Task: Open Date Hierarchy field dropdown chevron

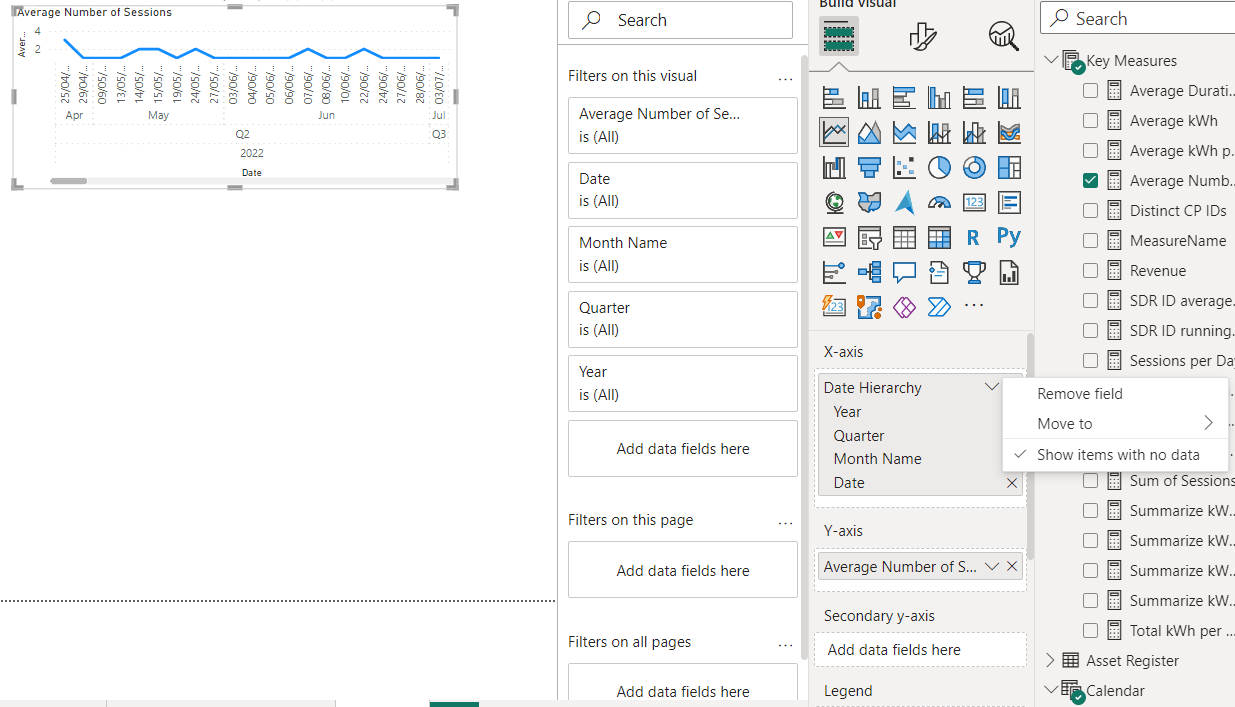Action: point(991,387)
